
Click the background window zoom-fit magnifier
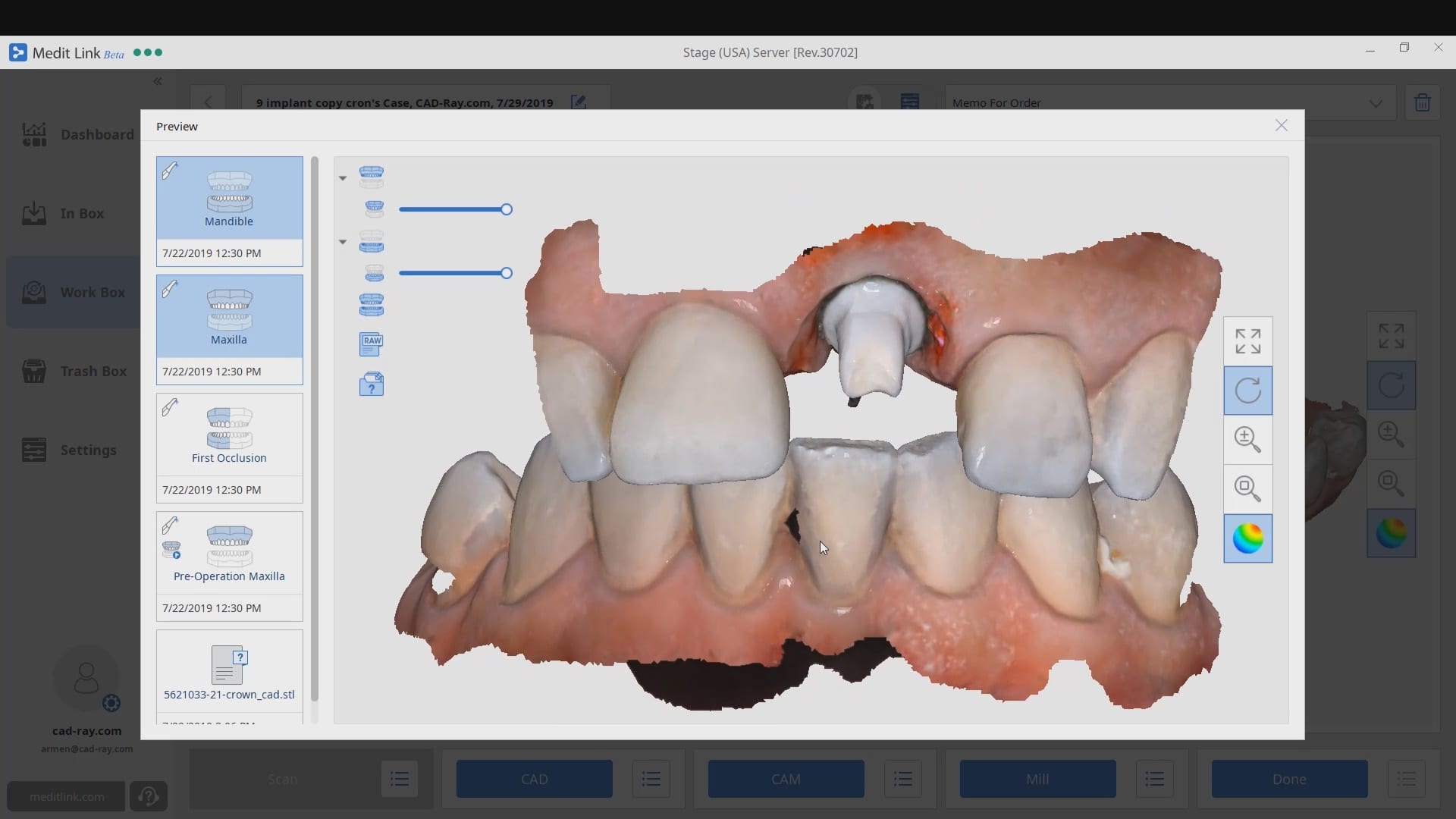point(1391,483)
